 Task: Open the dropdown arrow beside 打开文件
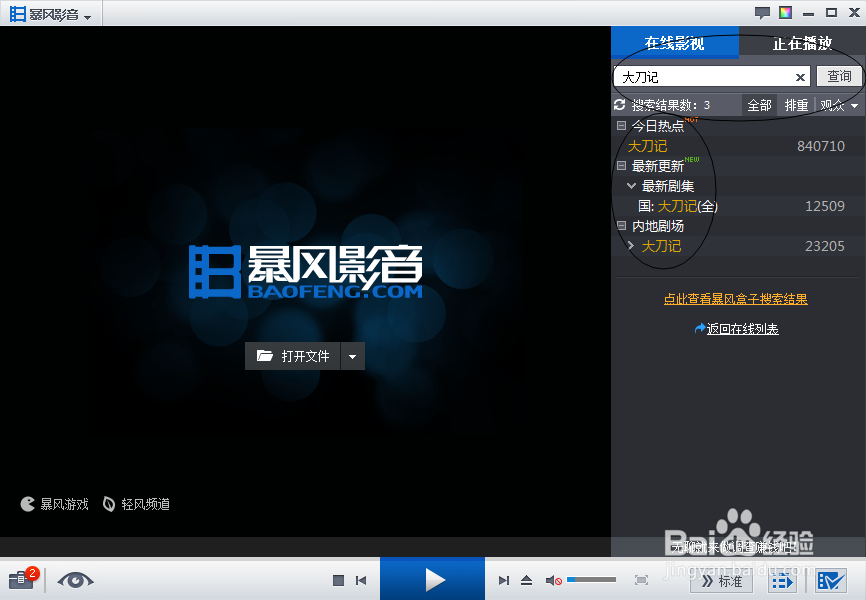[x=352, y=356]
